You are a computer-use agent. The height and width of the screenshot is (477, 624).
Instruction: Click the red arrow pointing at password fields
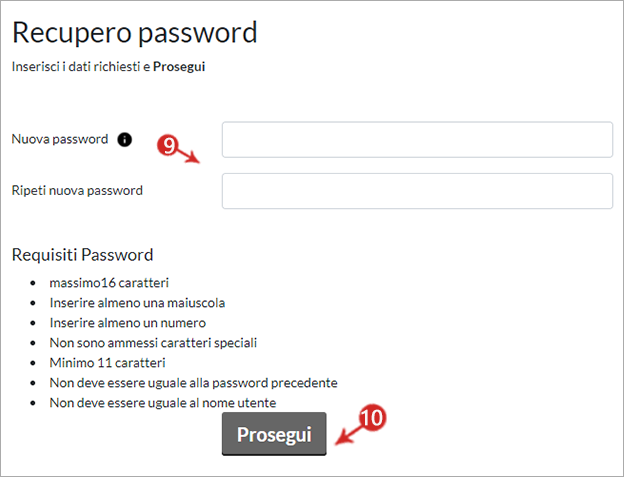(188, 156)
